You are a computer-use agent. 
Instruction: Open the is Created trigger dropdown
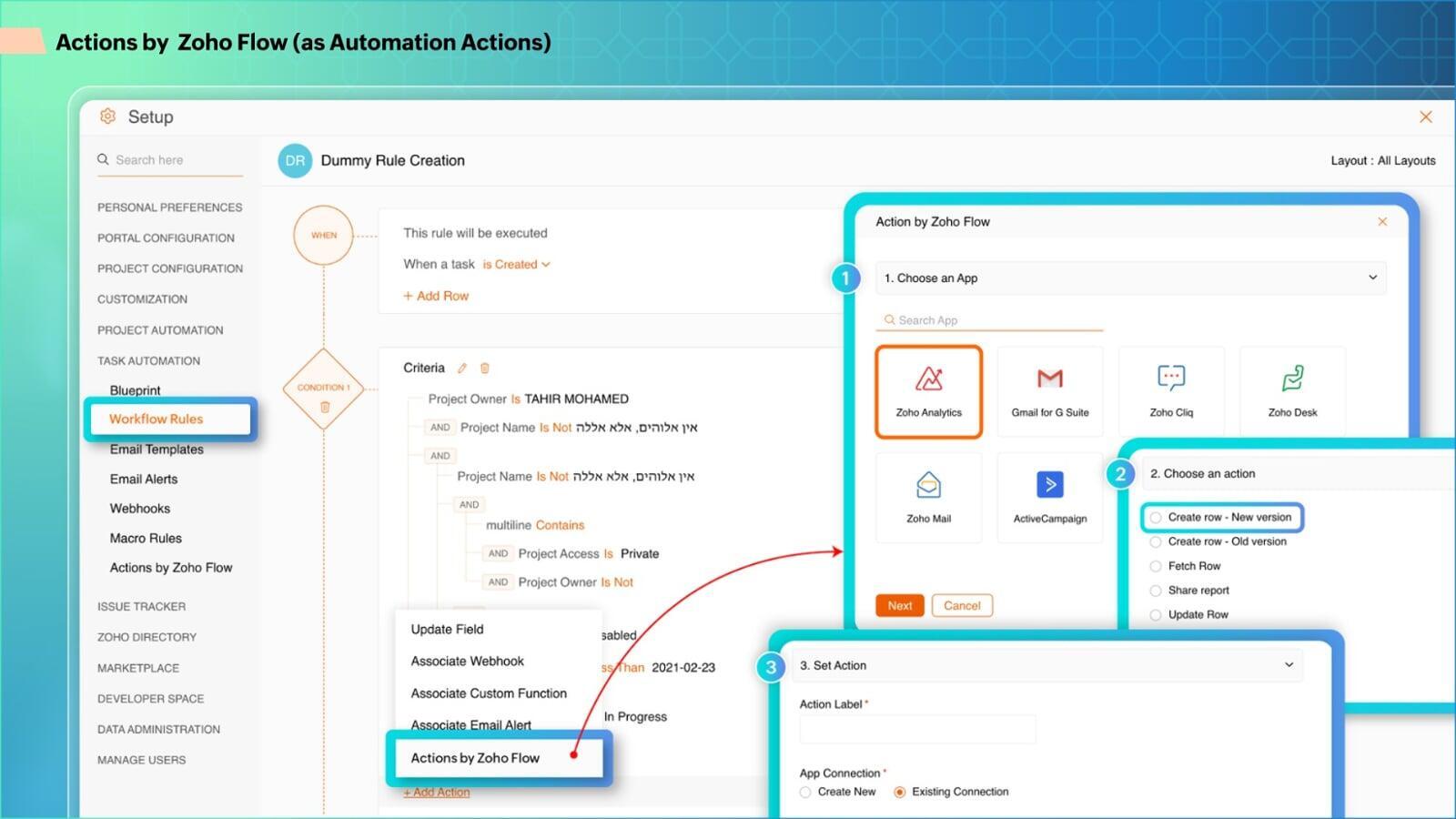tap(516, 265)
